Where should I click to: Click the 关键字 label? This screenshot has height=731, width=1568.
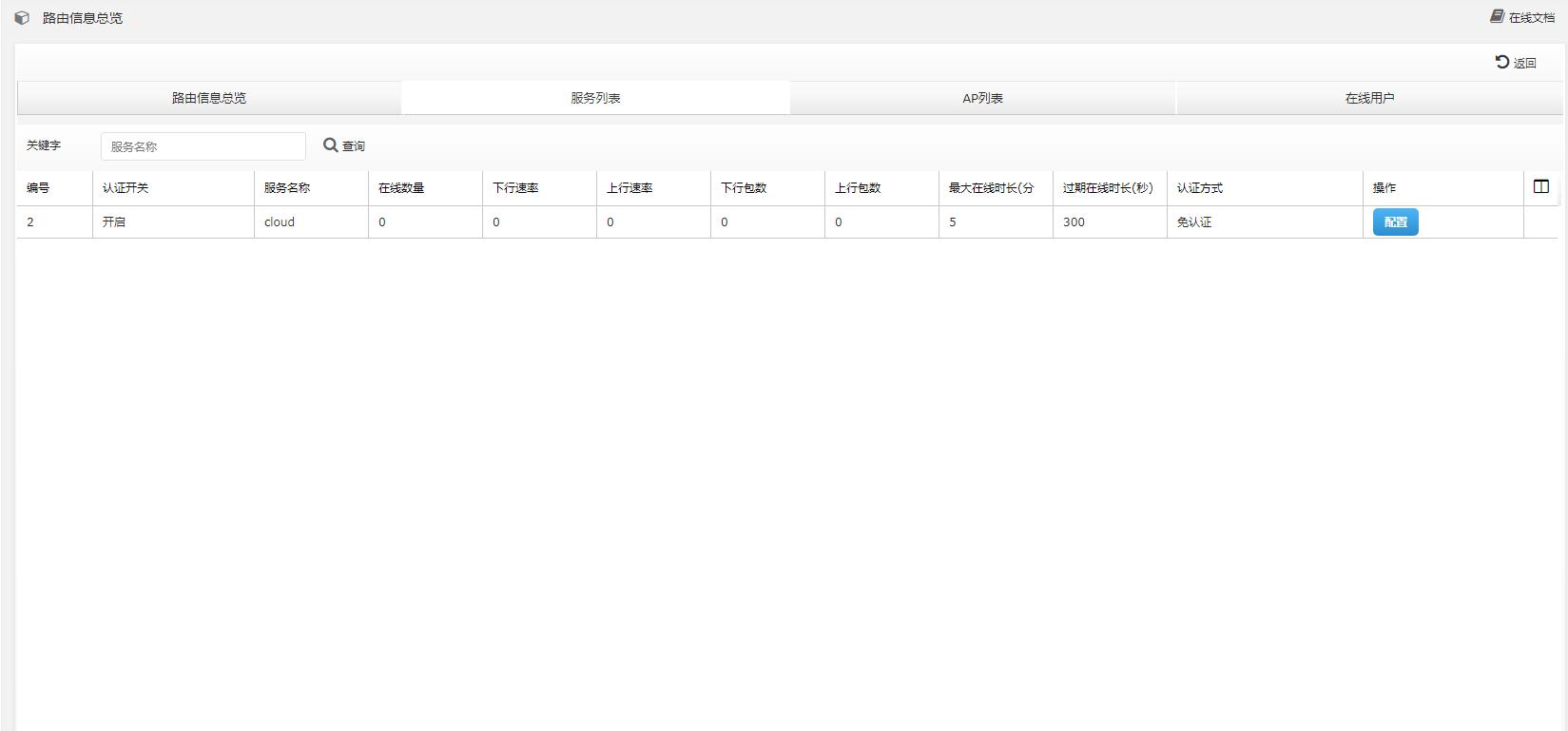pos(44,145)
